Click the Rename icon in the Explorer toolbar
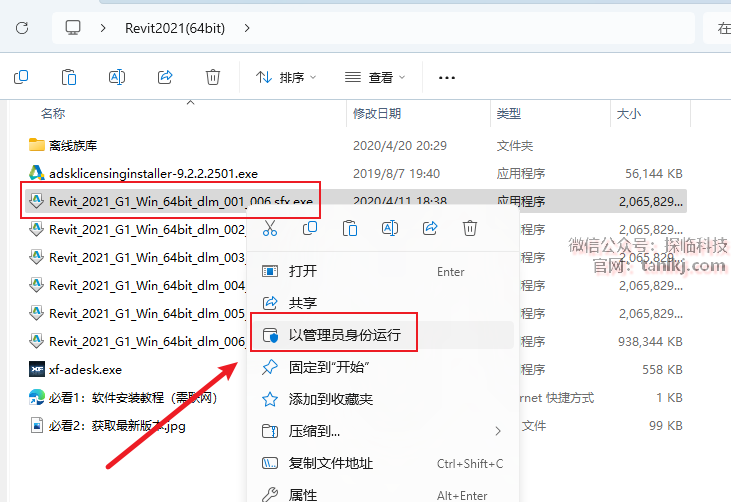 pyautogui.click(x=117, y=77)
